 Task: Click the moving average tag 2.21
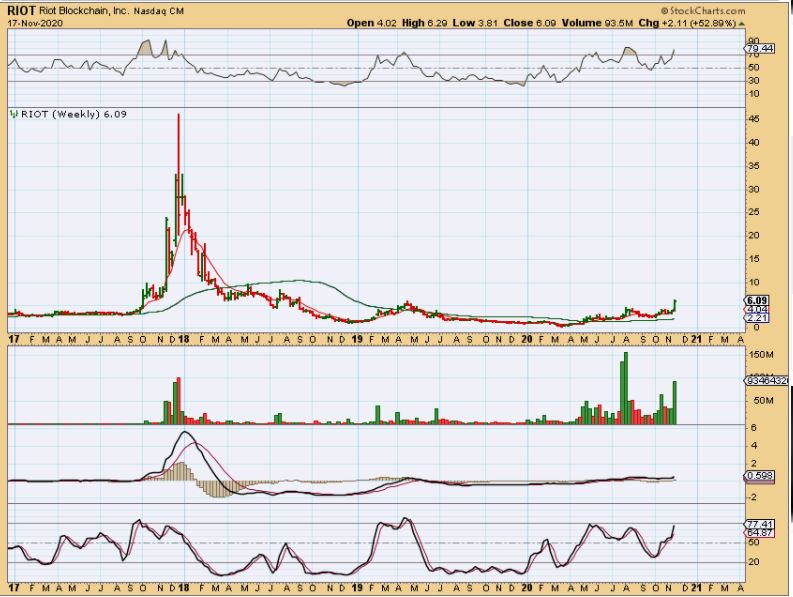pyautogui.click(x=758, y=318)
